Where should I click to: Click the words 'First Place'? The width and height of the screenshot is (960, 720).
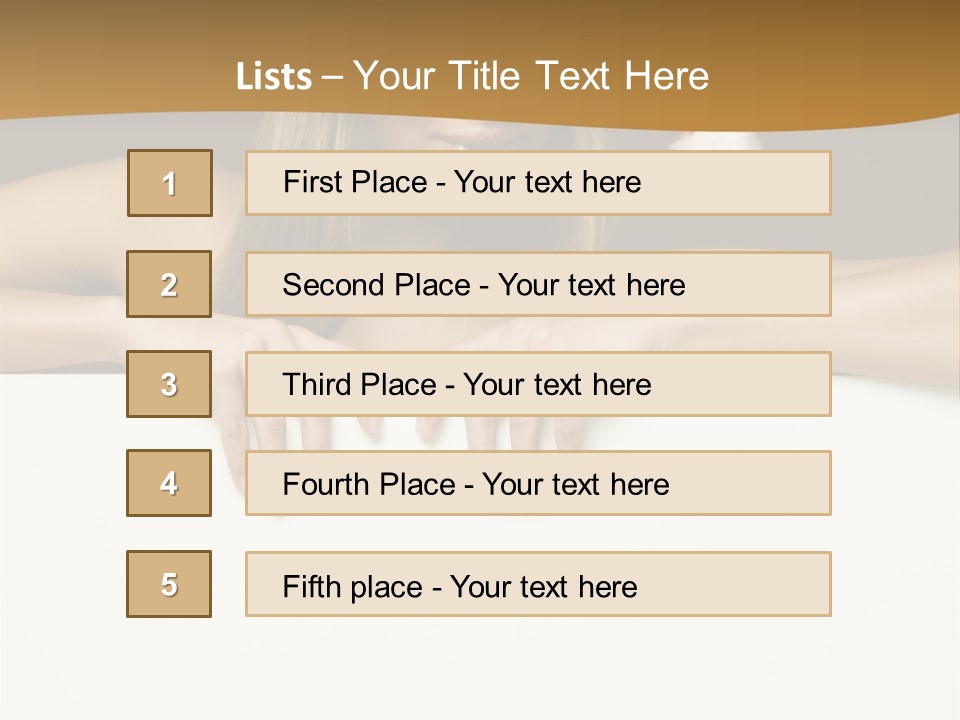355,182
